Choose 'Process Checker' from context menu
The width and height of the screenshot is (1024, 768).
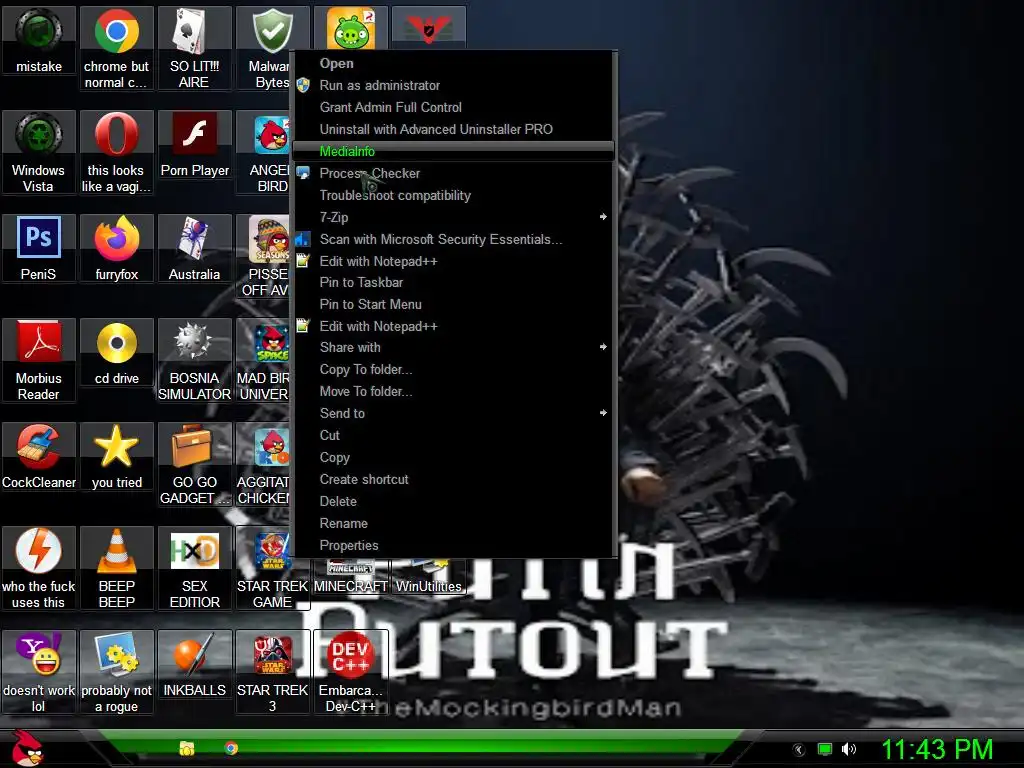453,173
